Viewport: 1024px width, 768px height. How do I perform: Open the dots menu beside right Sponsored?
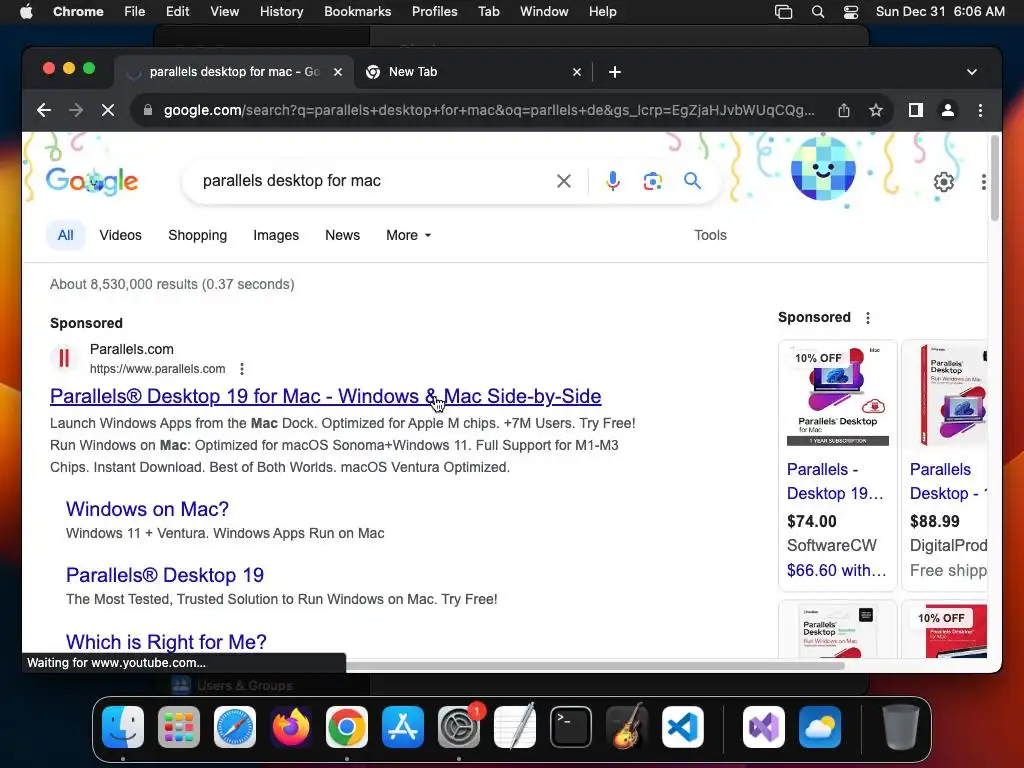click(x=868, y=318)
